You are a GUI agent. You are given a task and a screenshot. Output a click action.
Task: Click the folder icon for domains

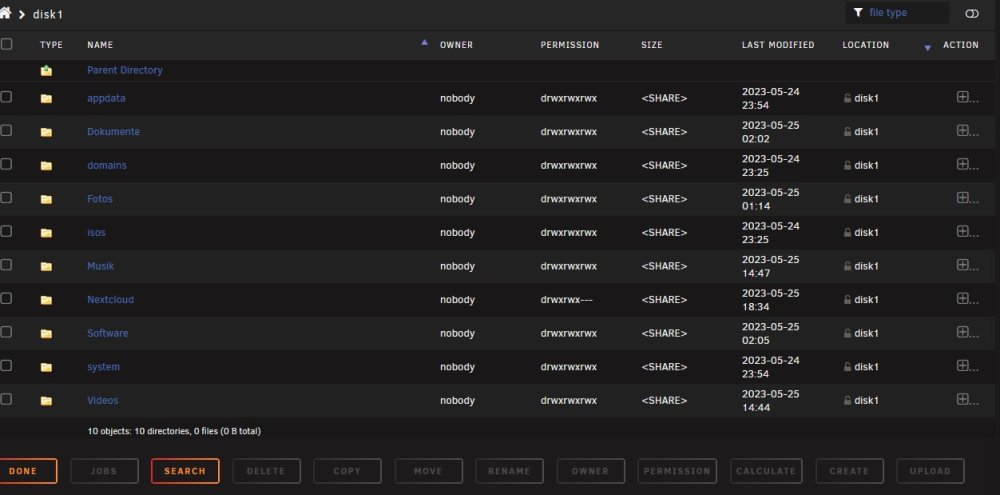pyautogui.click(x=46, y=166)
